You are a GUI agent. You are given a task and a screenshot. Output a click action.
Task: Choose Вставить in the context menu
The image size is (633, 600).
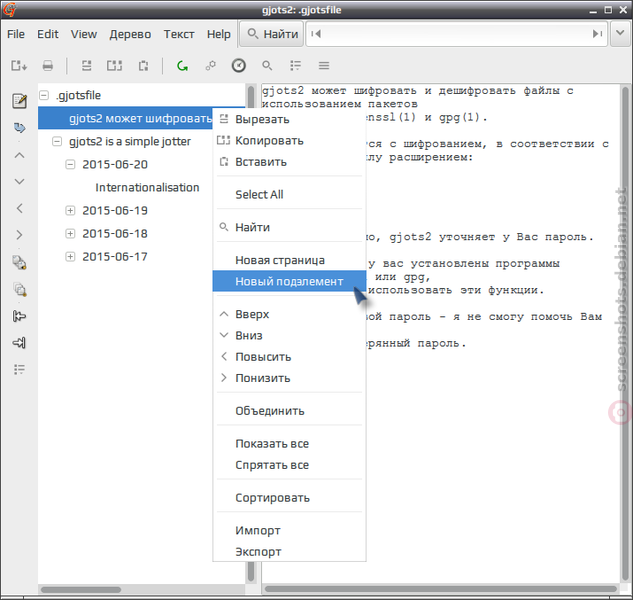tap(289, 162)
